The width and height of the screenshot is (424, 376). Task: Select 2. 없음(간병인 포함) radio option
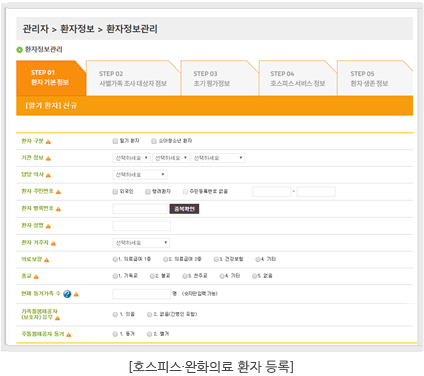pos(149,314)
